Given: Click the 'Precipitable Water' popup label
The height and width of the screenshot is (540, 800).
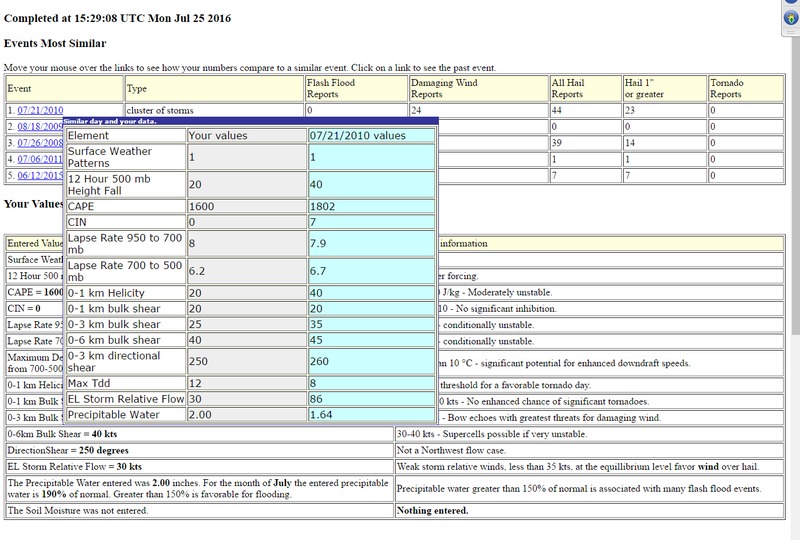Looking at the screenshot, I should 126,415.
